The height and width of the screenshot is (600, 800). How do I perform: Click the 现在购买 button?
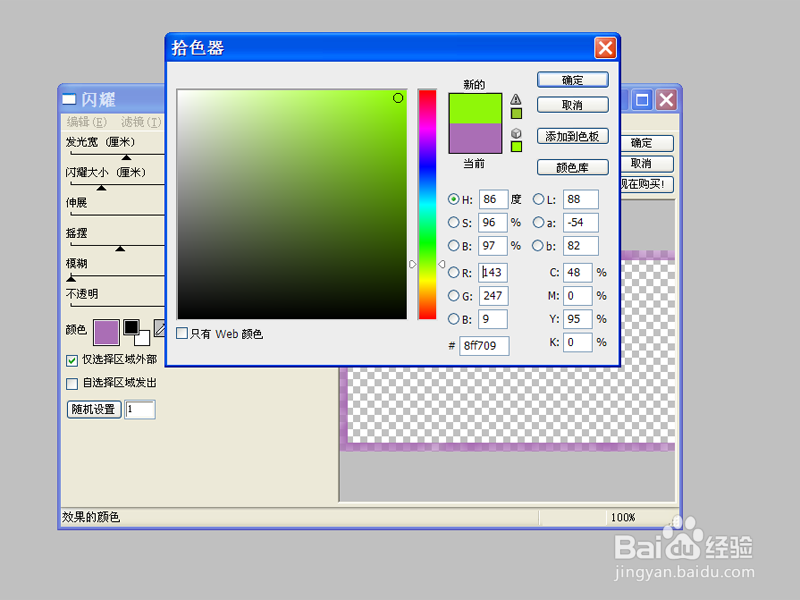[646, 184]
